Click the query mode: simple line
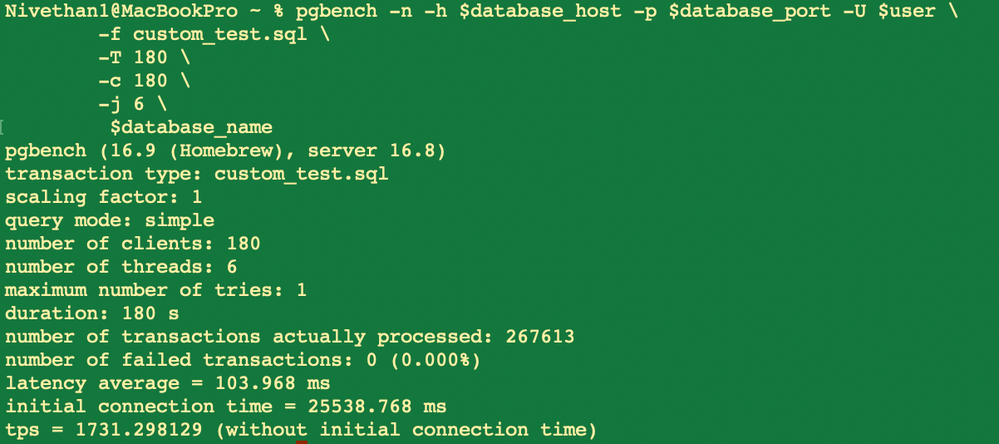Viewport: 999px width, 444px height. click(x=110, y=220)
